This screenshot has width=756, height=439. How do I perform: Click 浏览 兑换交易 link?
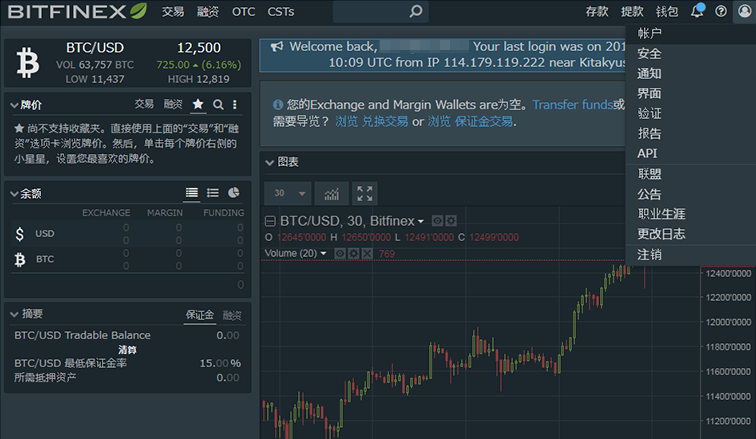click(x=371, y=121)
